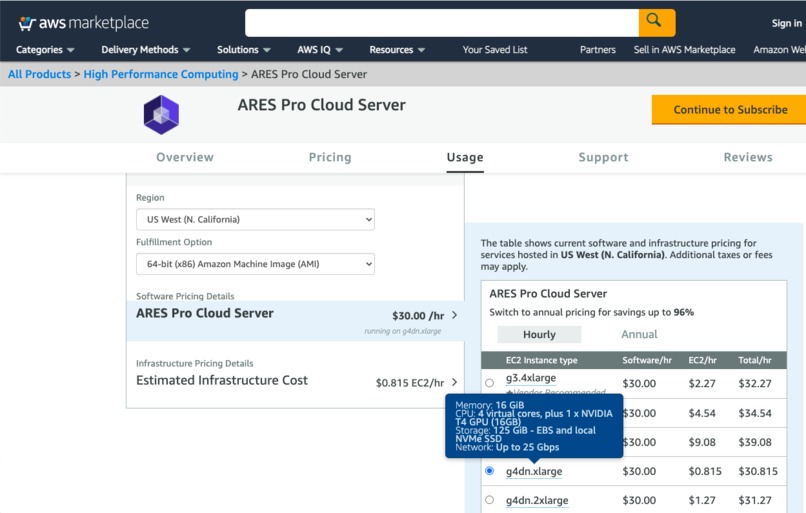Screen dimensions: 806x513
Task: Open the Fulfillment Option dropdown
Action: coord(255,264)
